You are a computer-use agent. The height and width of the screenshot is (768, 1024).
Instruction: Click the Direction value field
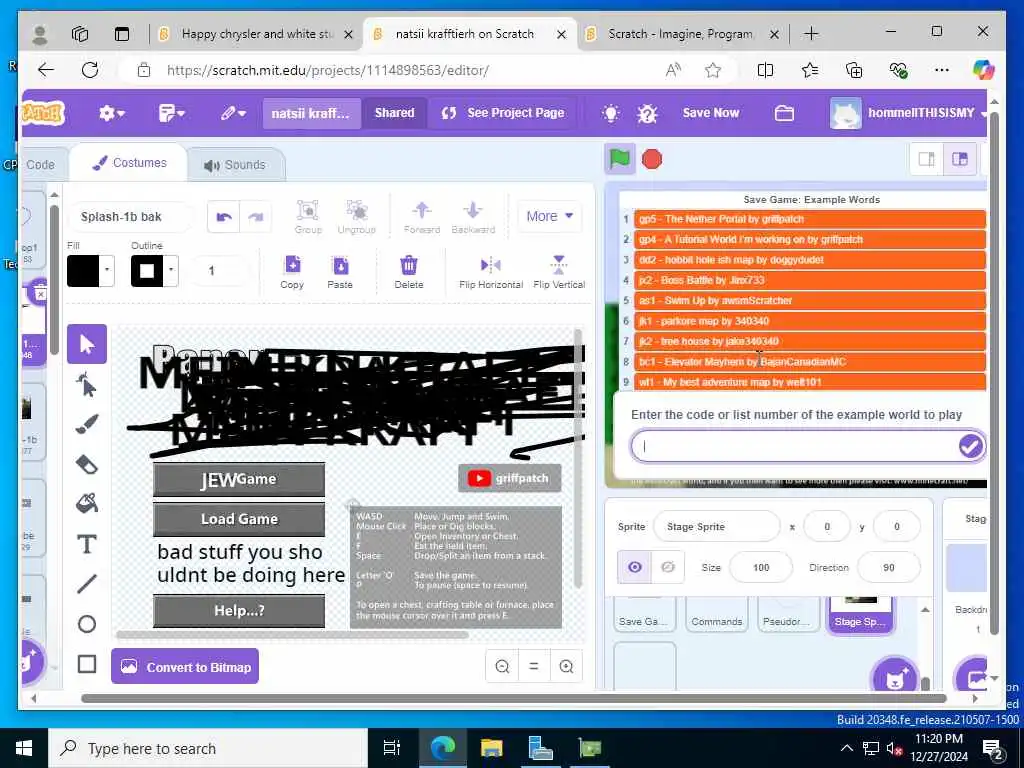(889, 568)
